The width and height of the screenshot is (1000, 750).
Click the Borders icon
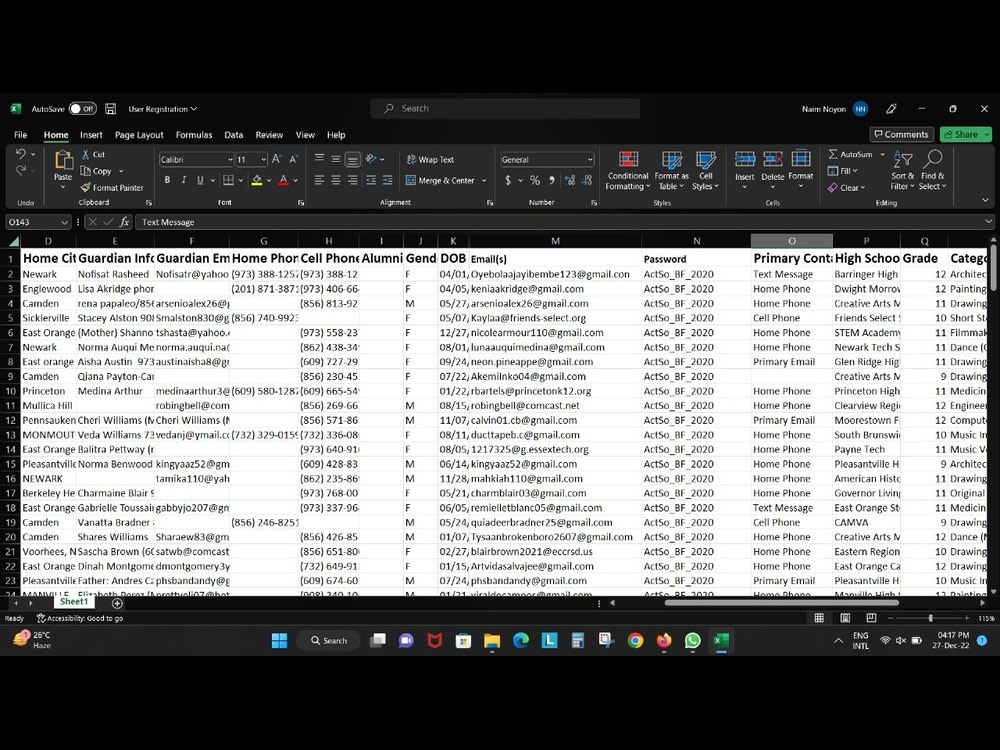(228, 180)
